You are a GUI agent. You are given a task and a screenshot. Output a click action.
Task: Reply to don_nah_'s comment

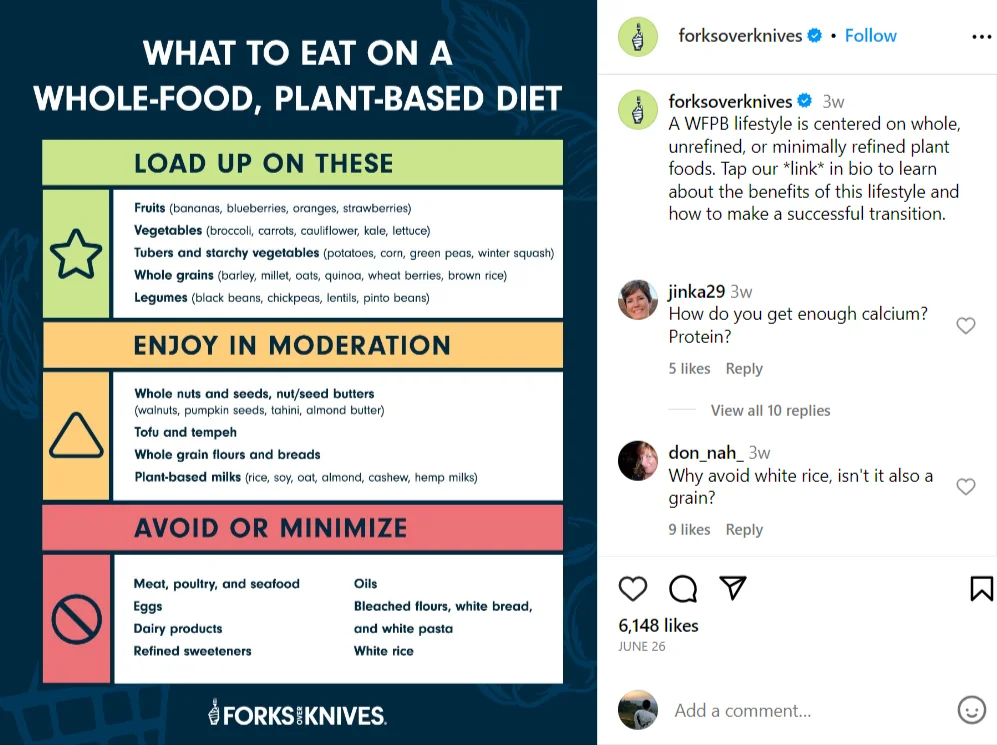click(744, 530)
